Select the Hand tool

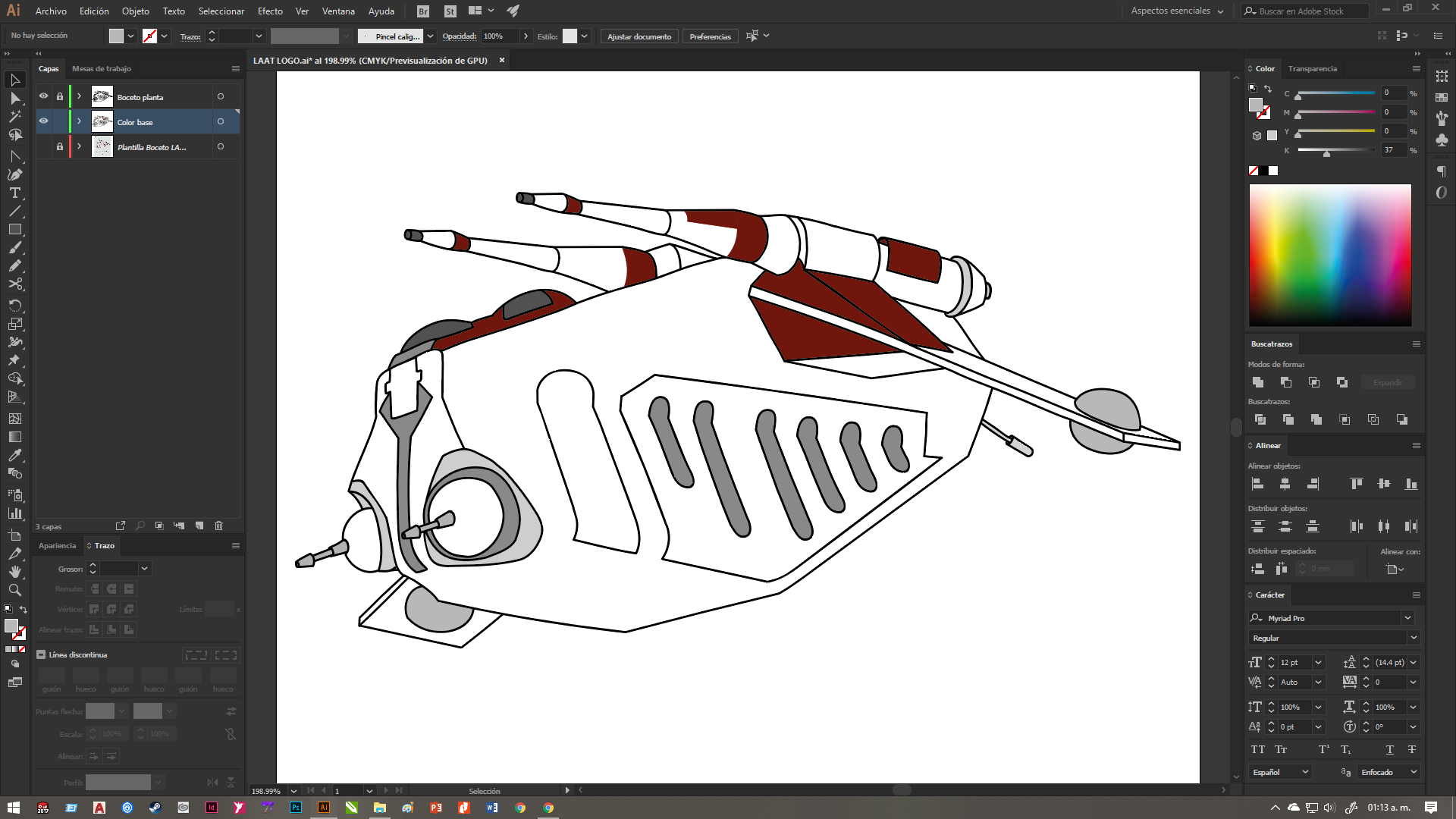click(14, 572)
